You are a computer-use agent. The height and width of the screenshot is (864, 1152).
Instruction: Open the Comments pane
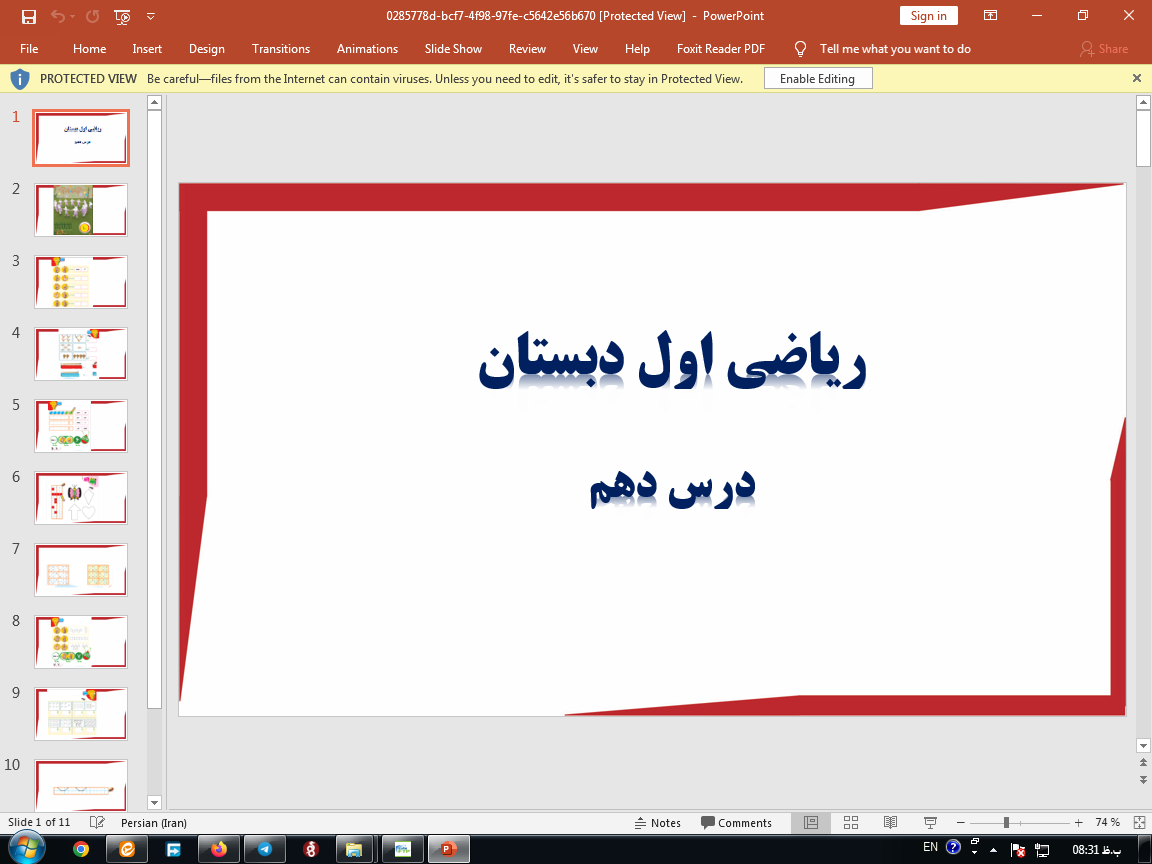737,822
